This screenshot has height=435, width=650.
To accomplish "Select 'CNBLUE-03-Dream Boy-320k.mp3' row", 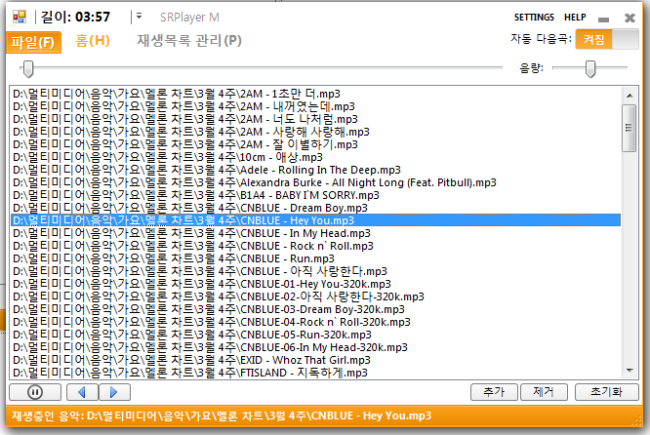I will click(315, 309).
